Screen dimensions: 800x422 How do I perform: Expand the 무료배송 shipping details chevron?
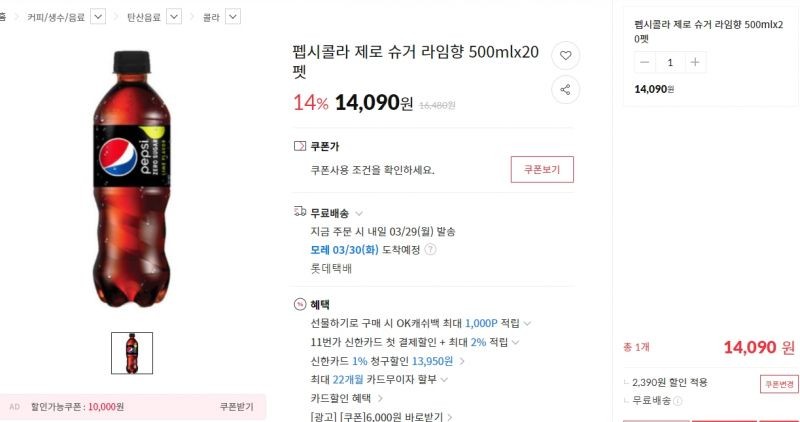359,213
